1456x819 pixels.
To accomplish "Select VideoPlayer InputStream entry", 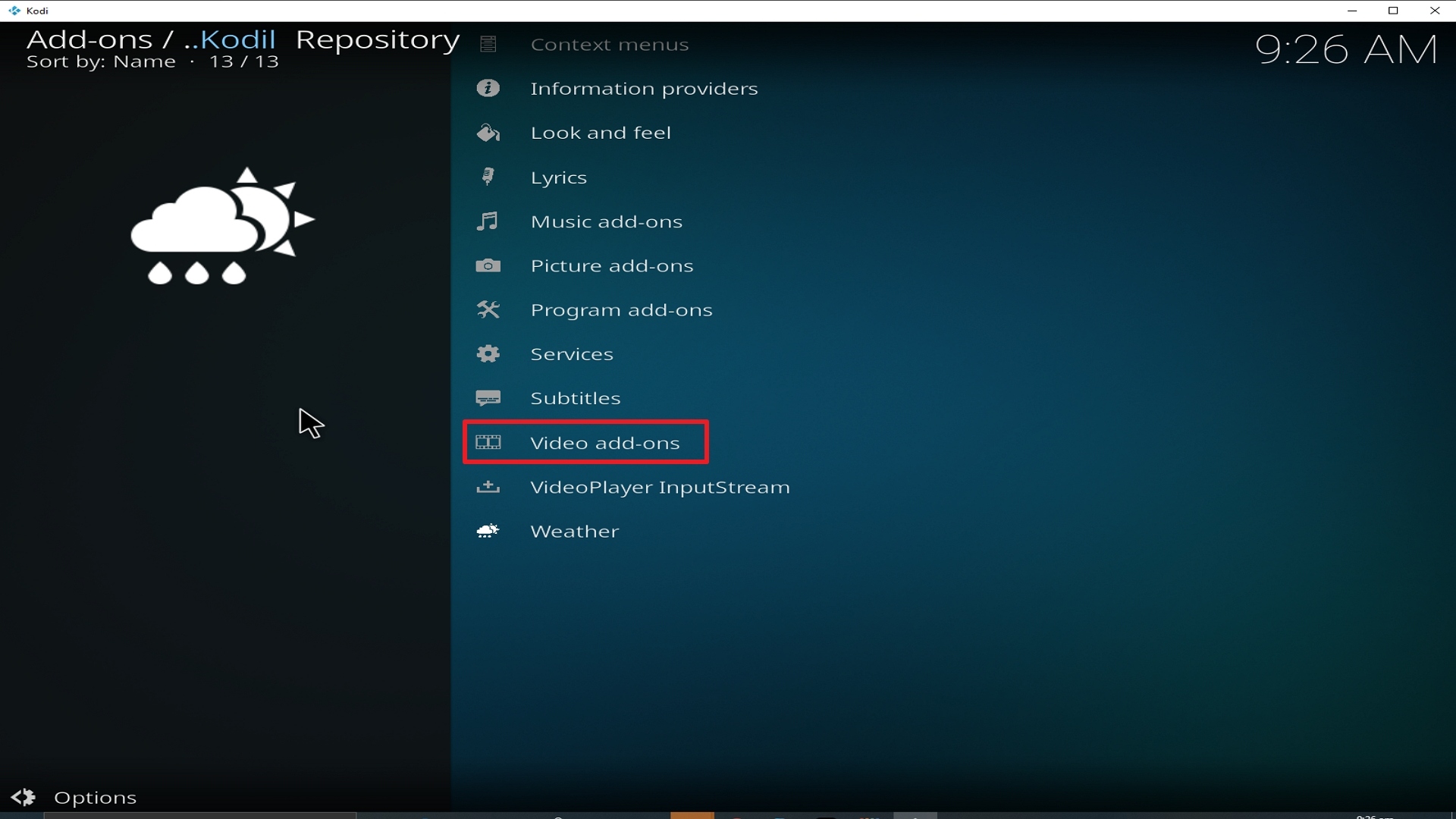I will click(660, 487).
